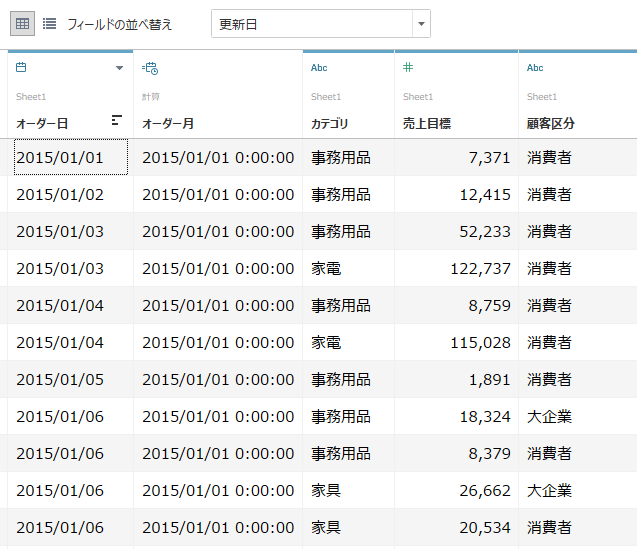Click 家電 in the 115,028 row
Image resolution: width=637 pixels, height=549 pixels.
(326, 342)
